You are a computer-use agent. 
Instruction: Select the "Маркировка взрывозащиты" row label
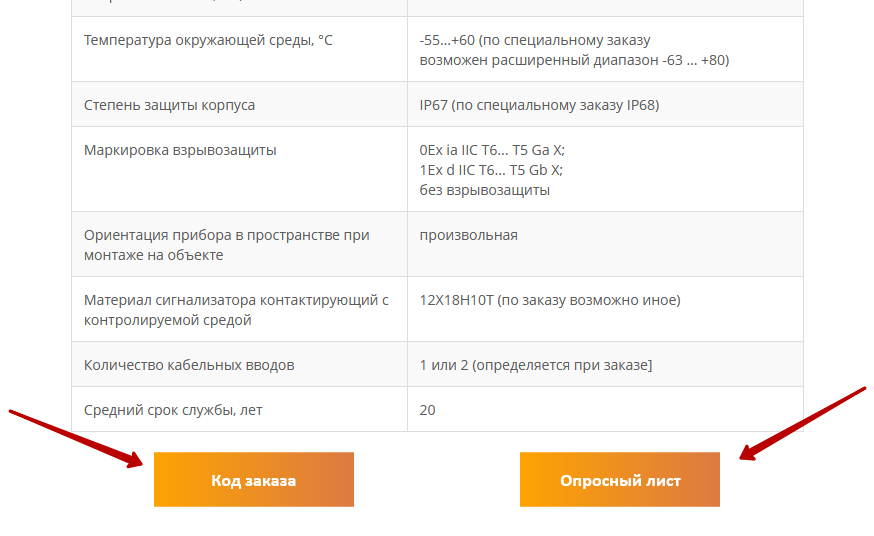pos(180,150)
